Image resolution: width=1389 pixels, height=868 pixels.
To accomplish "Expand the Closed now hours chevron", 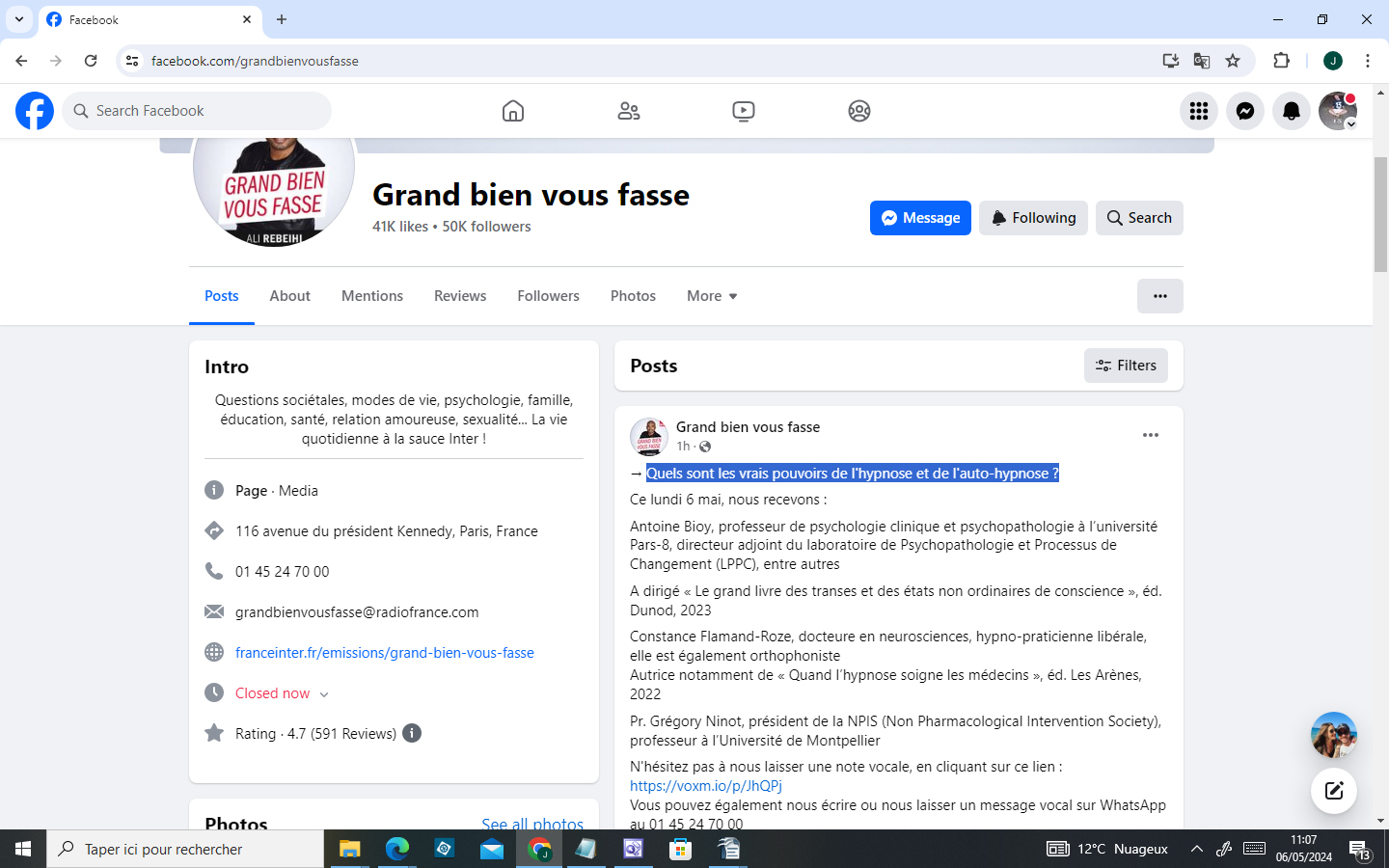I will [324, 694].
